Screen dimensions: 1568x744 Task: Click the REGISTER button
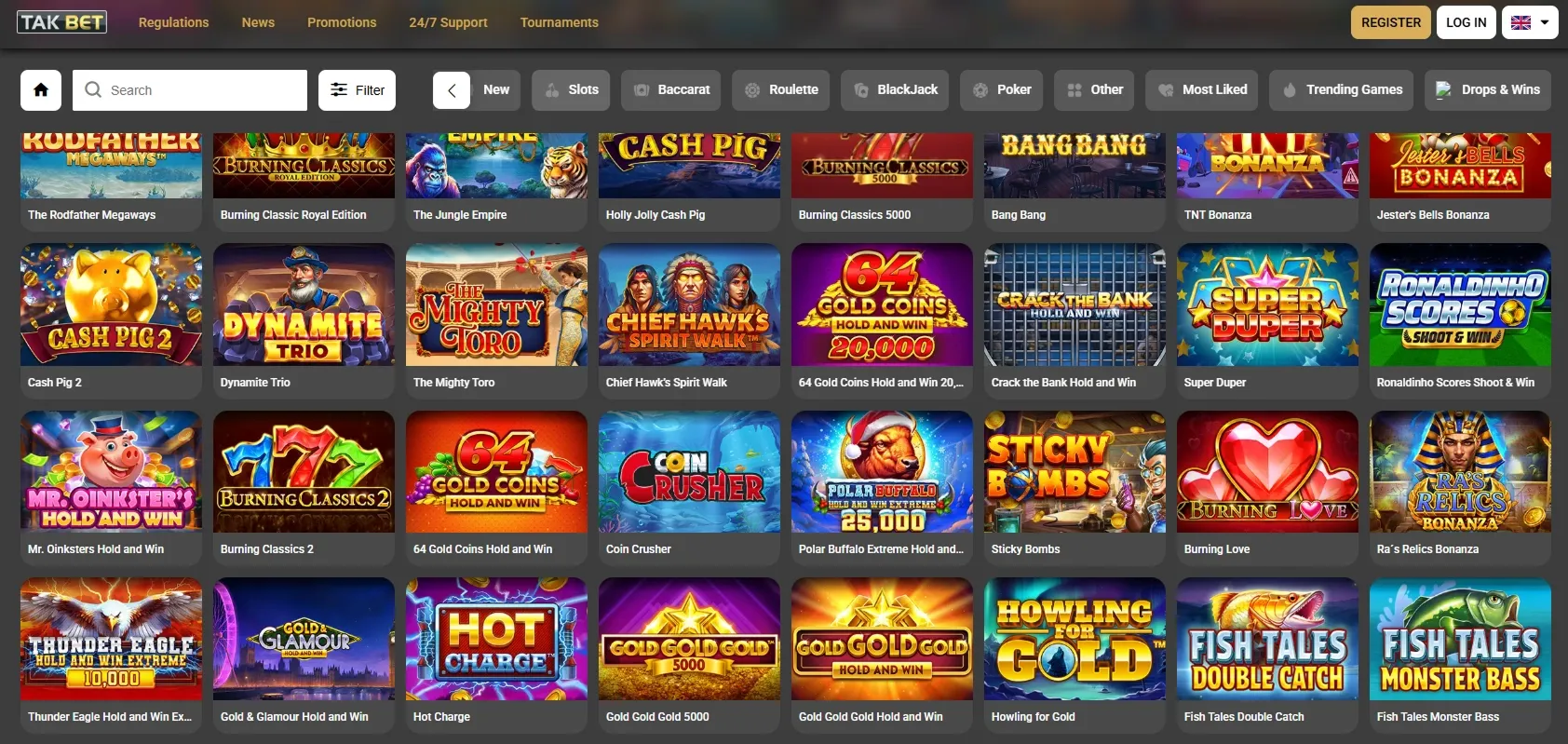point(1391,22)
